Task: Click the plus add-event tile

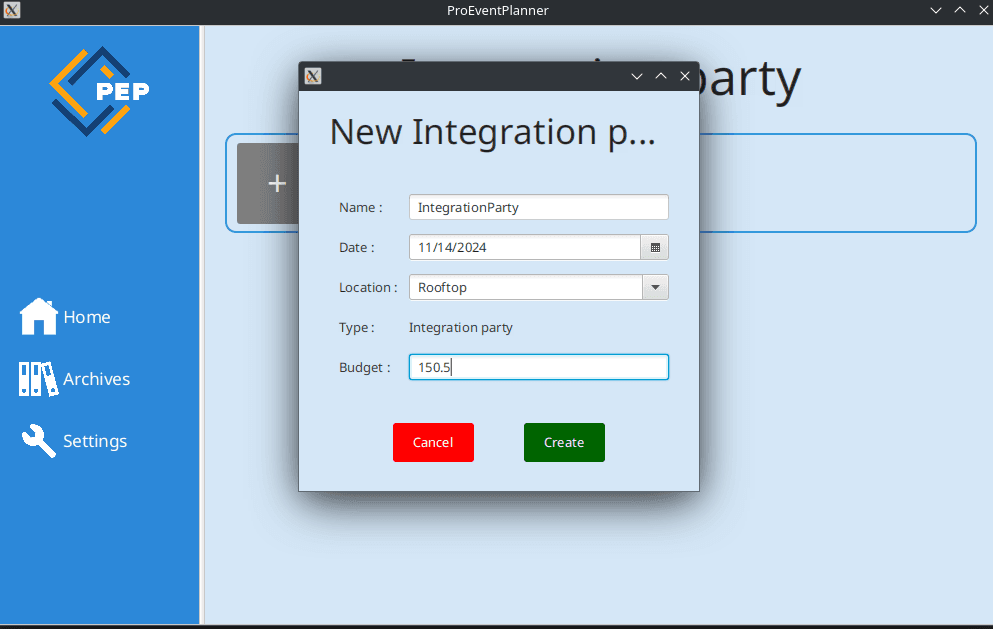Action: (268, 183)
